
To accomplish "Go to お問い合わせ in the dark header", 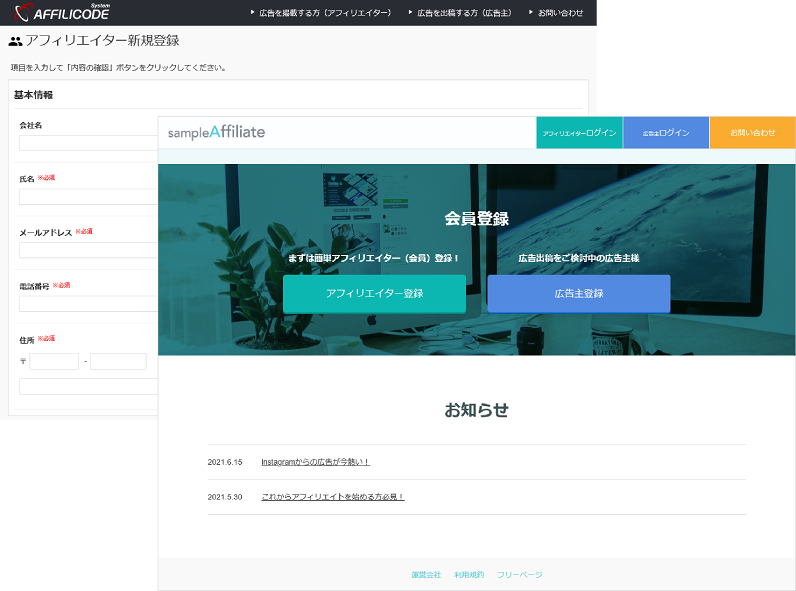I will pyautogui.click(x=560, y=13).
